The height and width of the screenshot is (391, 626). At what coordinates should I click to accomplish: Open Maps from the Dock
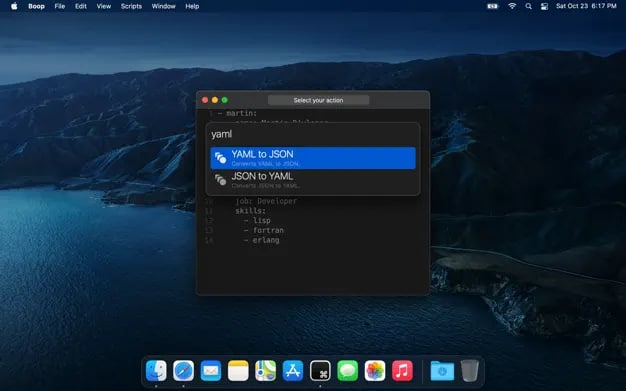click(265, 371)
